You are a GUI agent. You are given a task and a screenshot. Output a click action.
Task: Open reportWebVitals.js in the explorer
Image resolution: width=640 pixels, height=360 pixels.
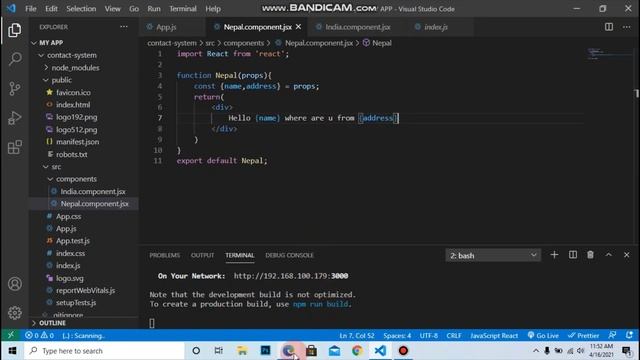click(x=84, y=290)
